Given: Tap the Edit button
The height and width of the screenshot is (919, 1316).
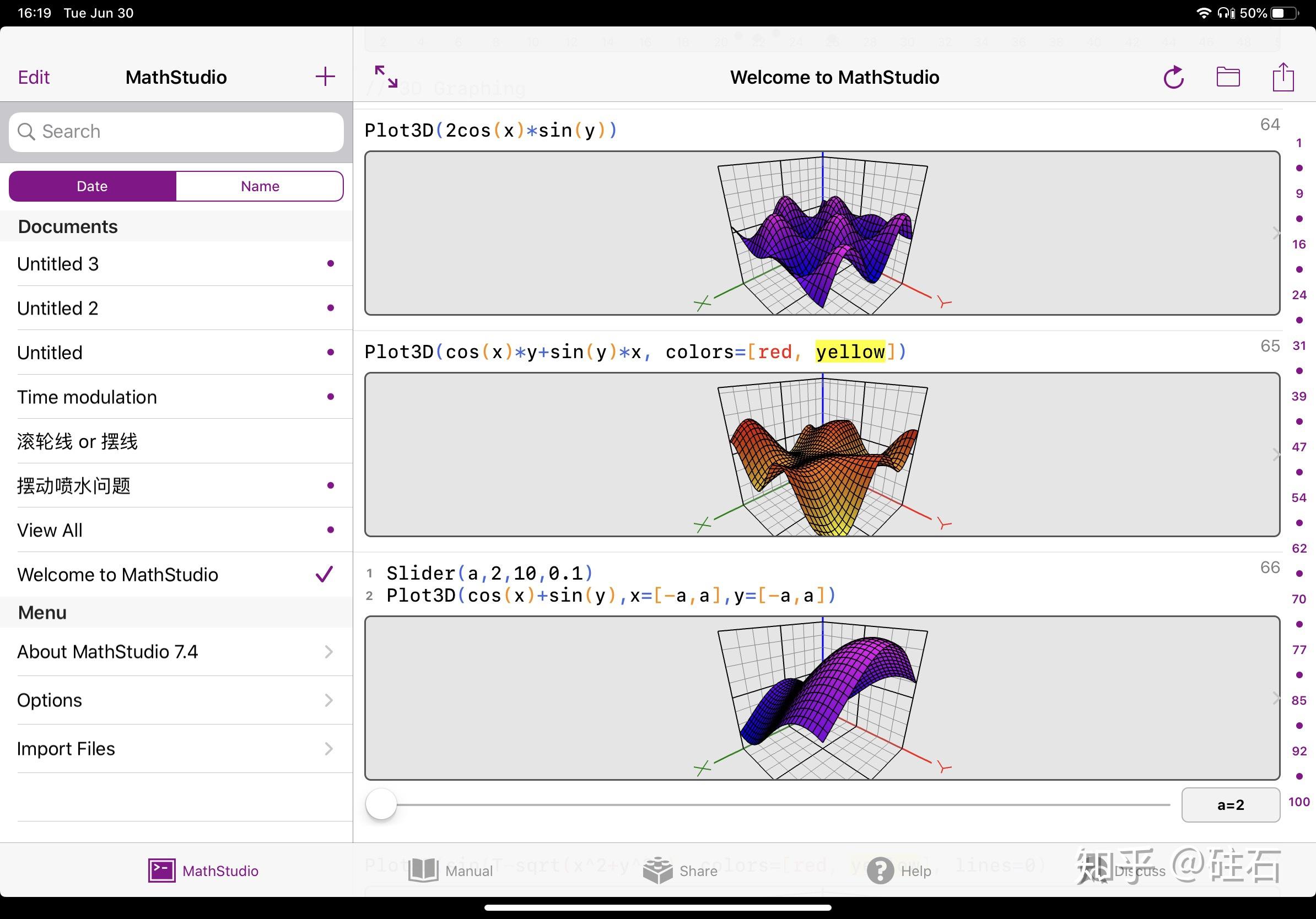Looking at the screenshot, I should [34, 77].
